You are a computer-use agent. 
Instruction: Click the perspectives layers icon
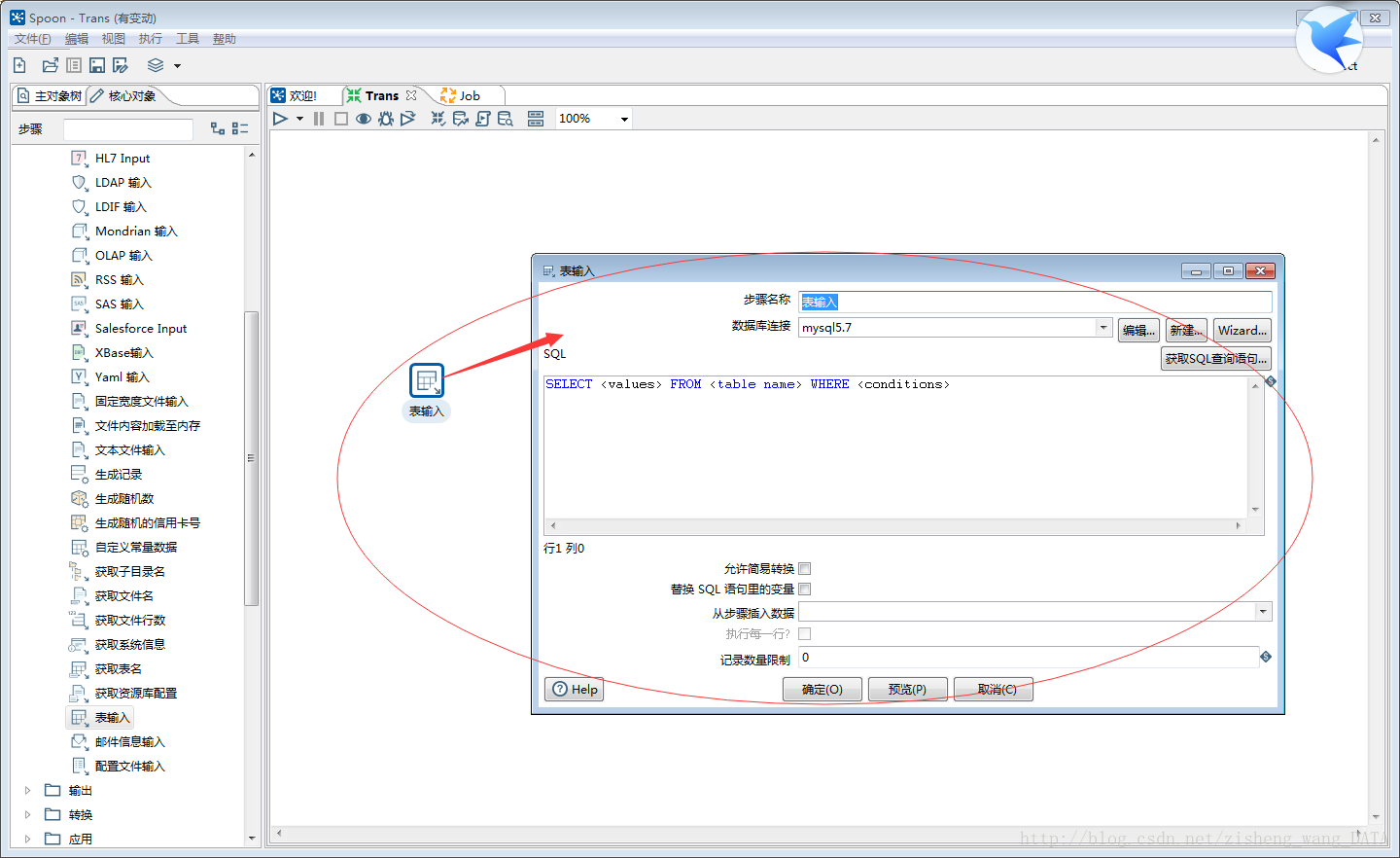pos(156,65)
